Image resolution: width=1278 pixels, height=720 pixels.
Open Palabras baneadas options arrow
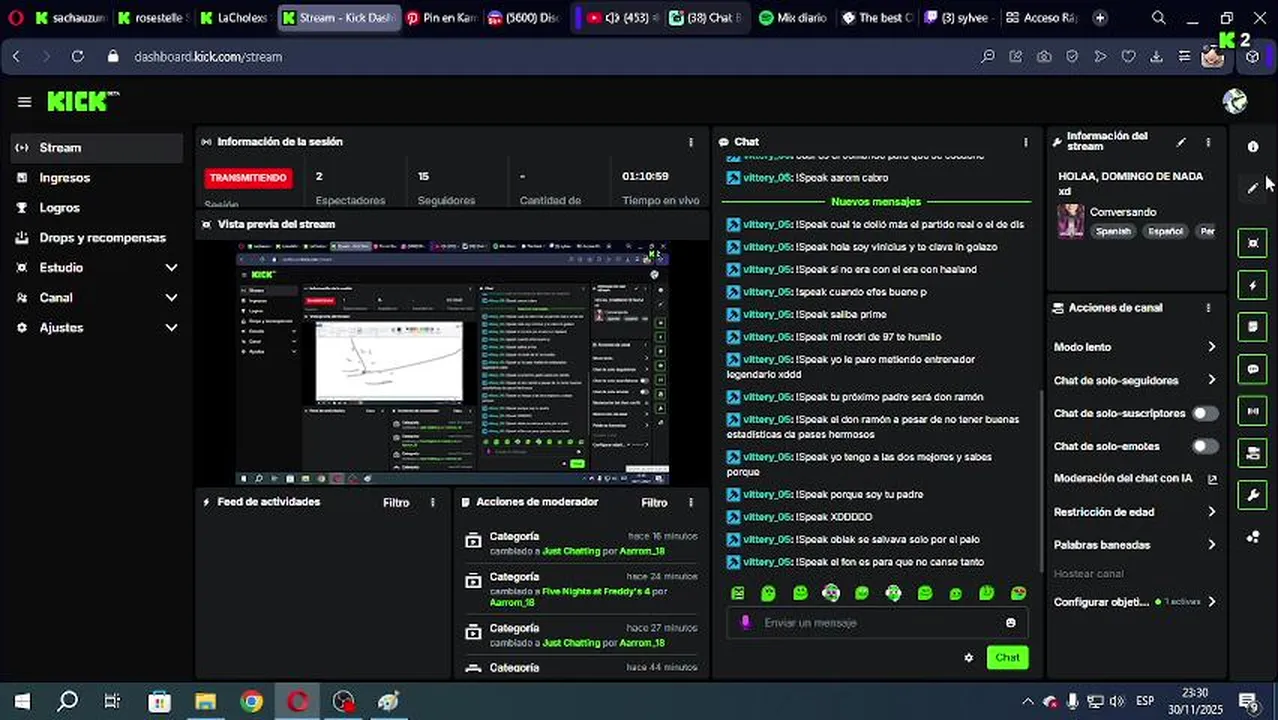tap(1211, 545)
